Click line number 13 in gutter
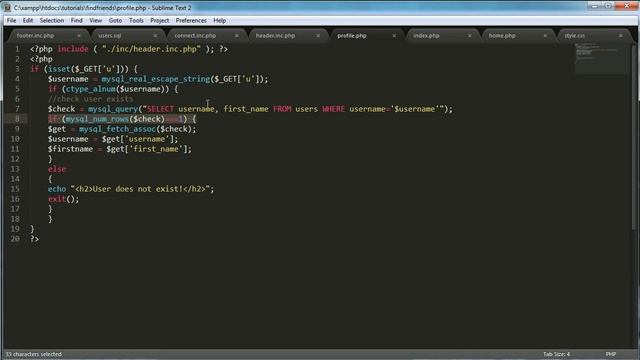Image resolution: width=640 pixels, height=360 pixels. (x=15, y=169)
